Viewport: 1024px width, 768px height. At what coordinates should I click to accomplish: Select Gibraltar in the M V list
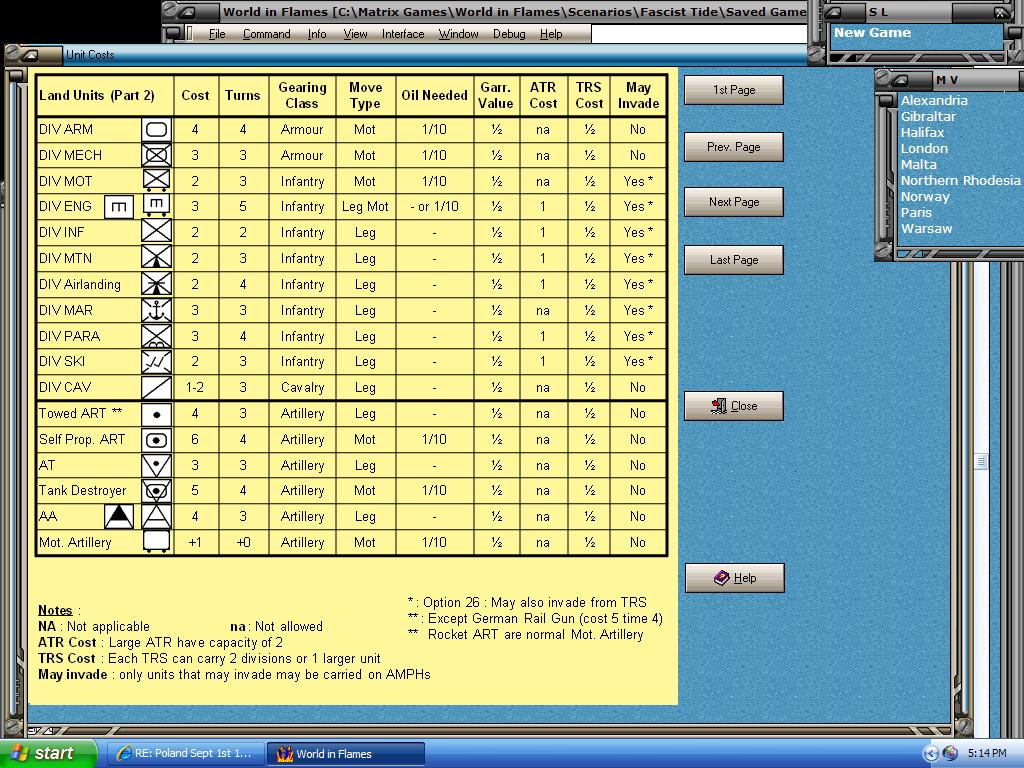click(x=928, y=117)
